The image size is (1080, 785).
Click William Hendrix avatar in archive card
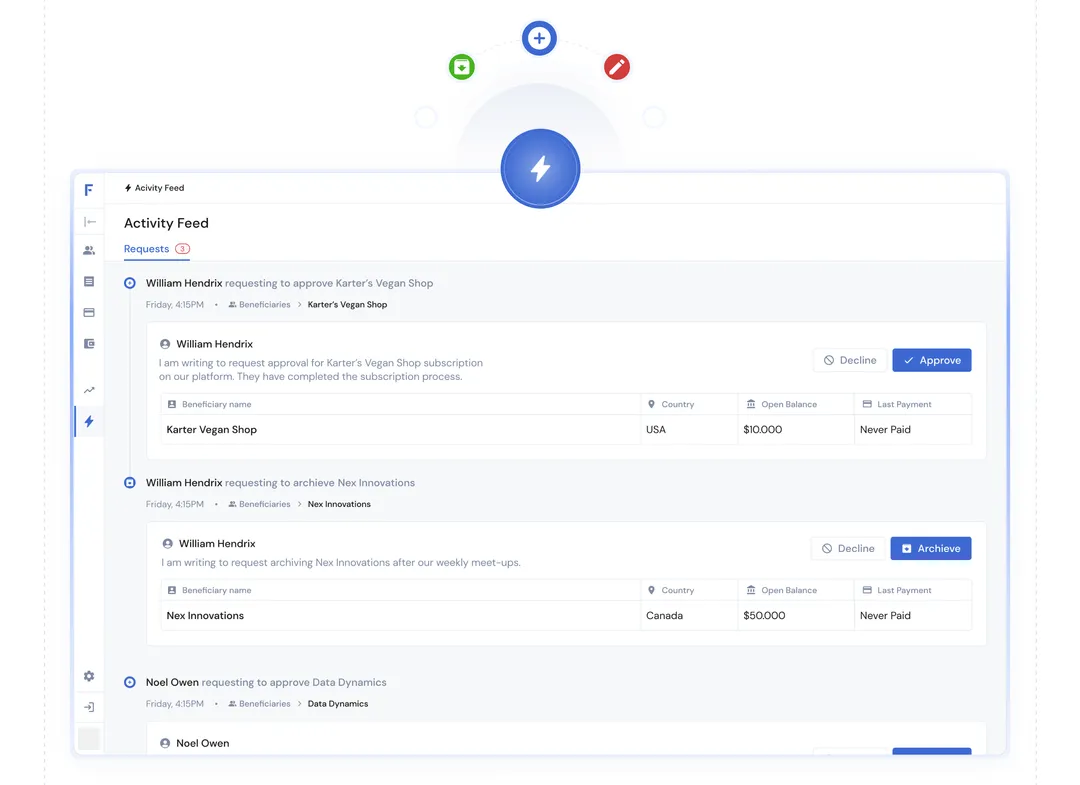pyautogui.click(x=167, y=543)
